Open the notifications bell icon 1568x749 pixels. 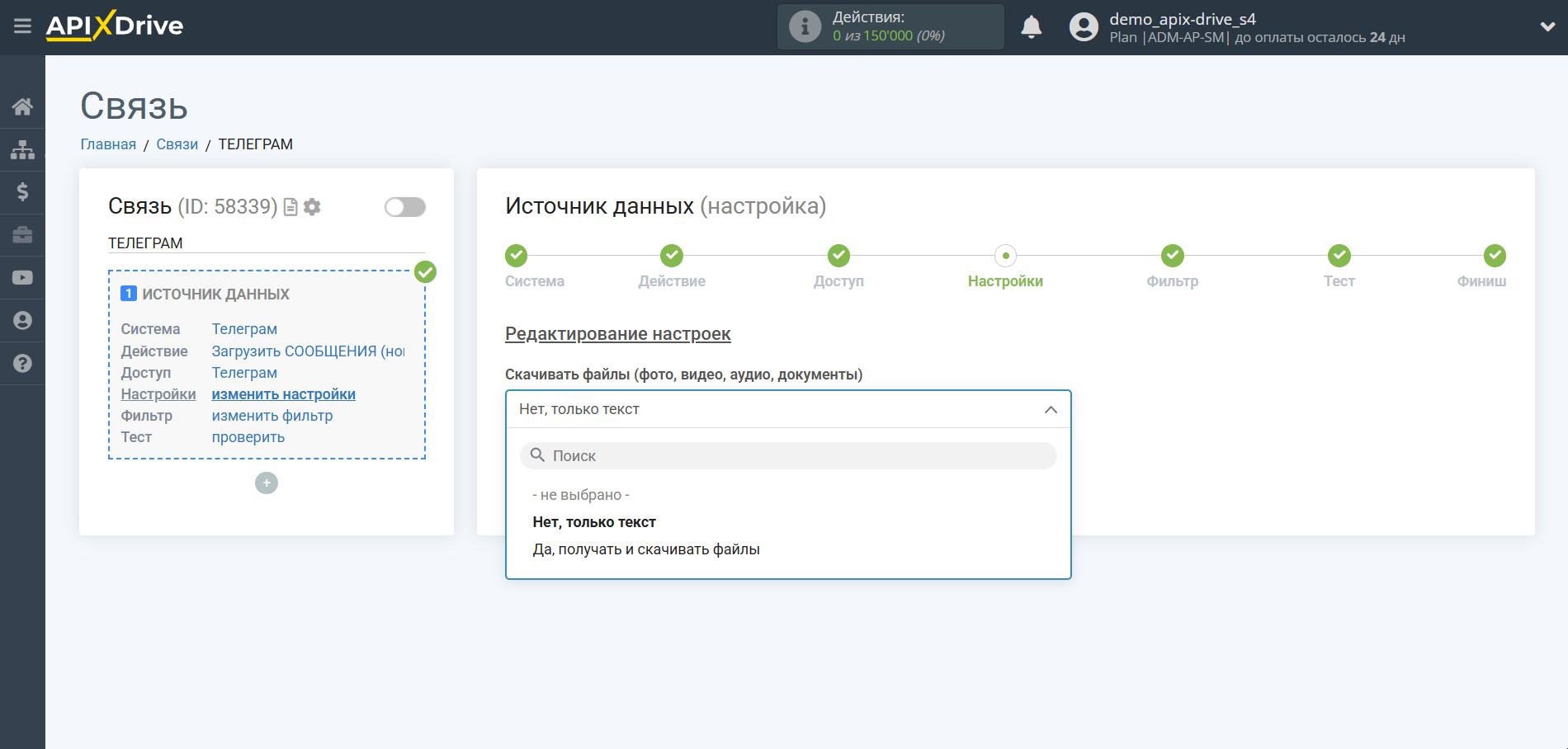[1031, 26]
